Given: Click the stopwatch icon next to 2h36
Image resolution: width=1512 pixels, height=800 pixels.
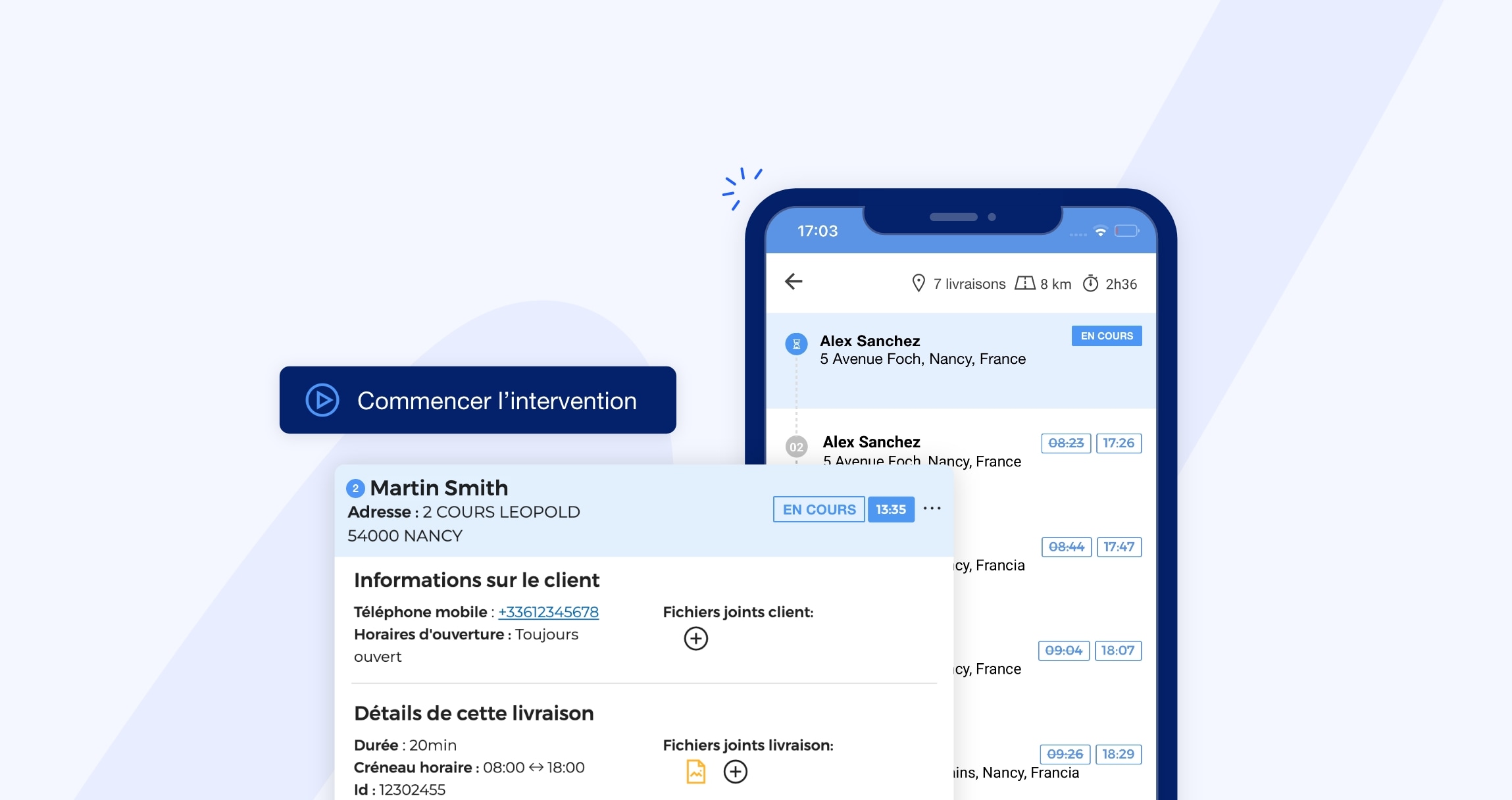Looking at the screenshot, I should click(x=1090, y=283).
